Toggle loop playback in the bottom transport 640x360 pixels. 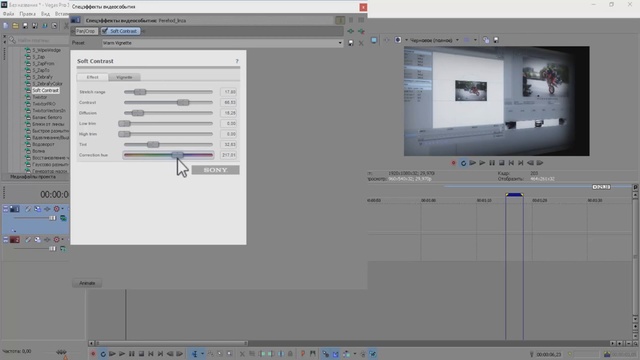[103, 354]
